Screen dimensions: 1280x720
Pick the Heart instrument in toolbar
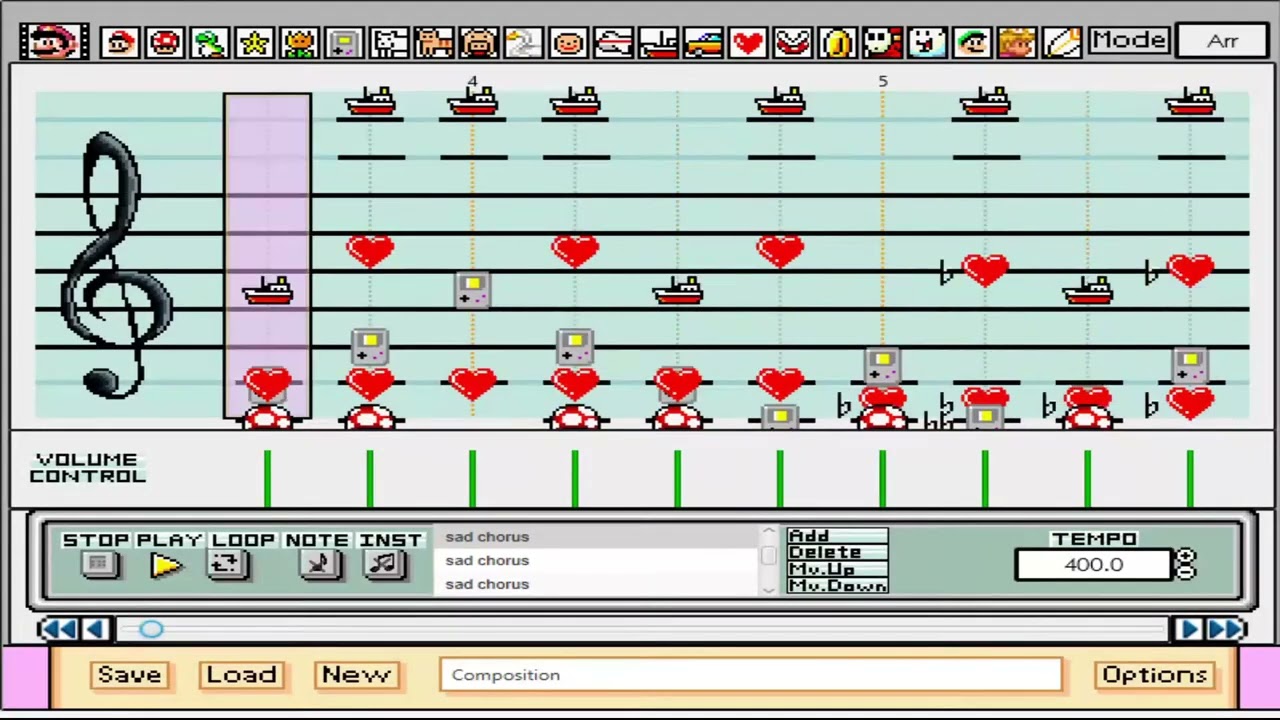pyautogui.click(x=748, y=42)
